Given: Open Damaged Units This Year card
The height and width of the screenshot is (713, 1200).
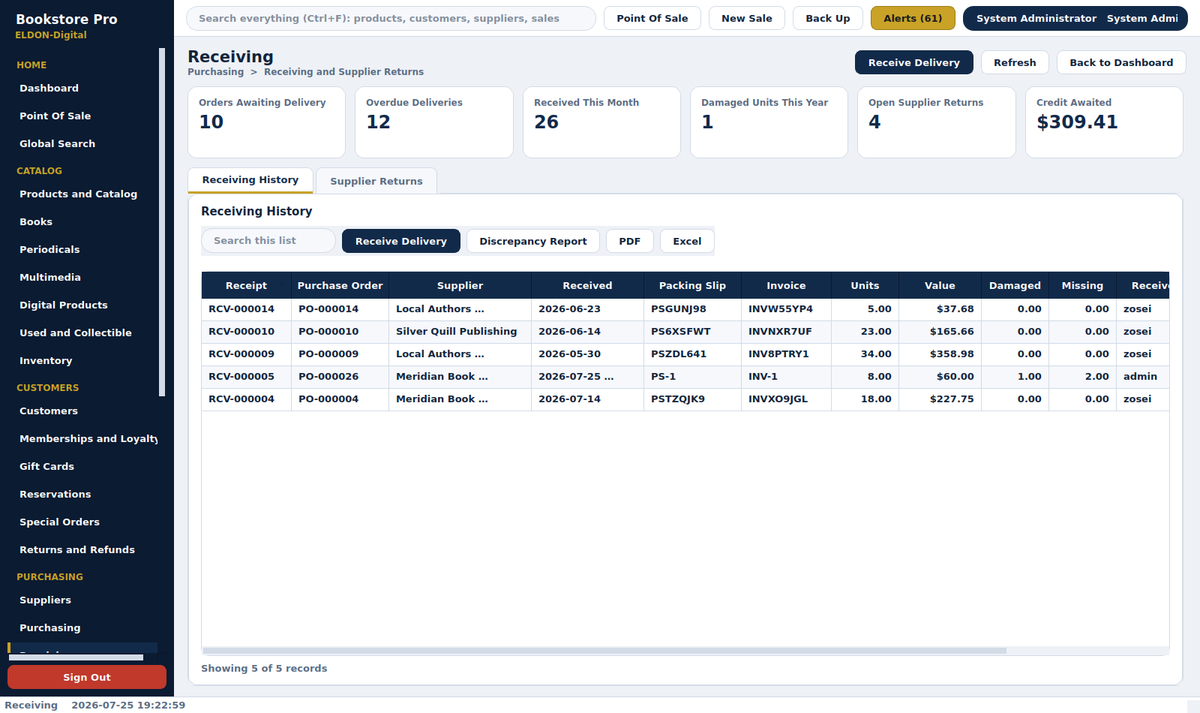Looking at the screenshot, I should (x=769, y=122).
